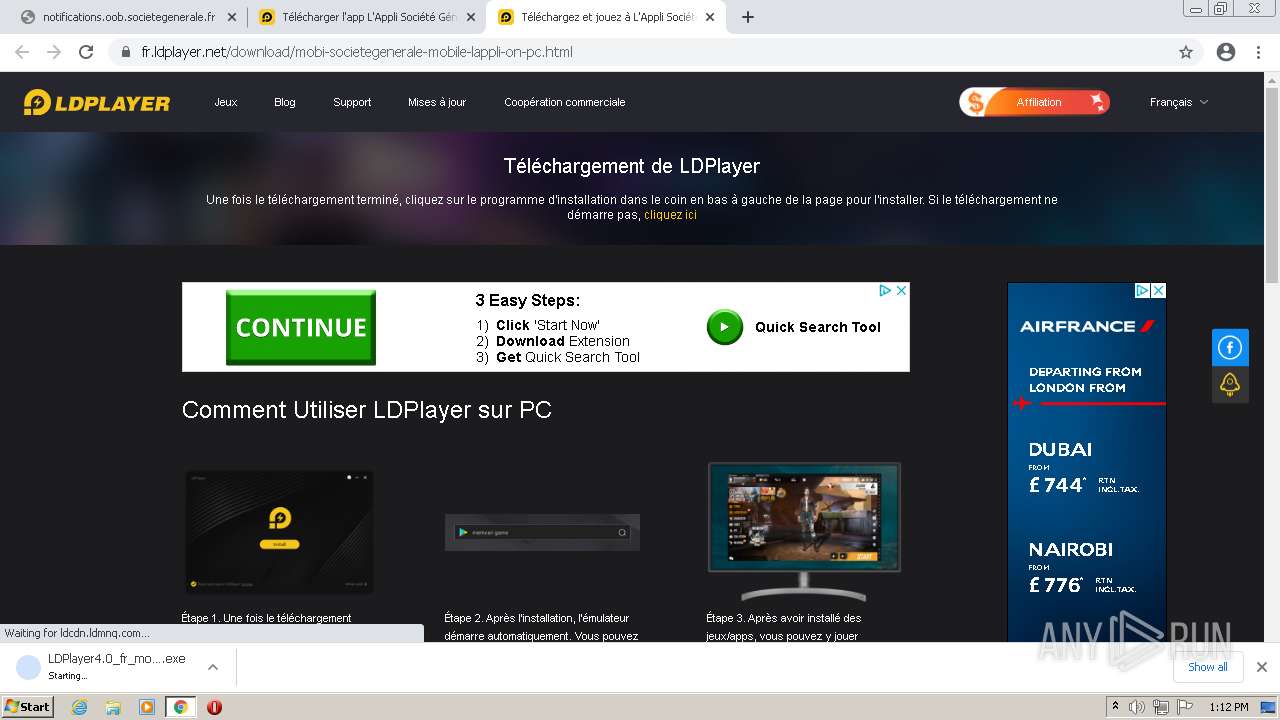Image resolution: width=1280 pixels, height=720 pixels.
Task: Click the 'Téléchargement de LDPlayer' heading
Action: (x=632, y=166)
